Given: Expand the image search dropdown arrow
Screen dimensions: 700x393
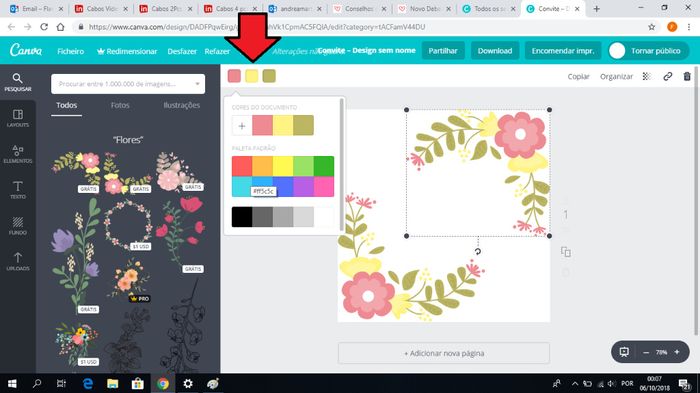Looking at the screenshot, I should point(197,84).
